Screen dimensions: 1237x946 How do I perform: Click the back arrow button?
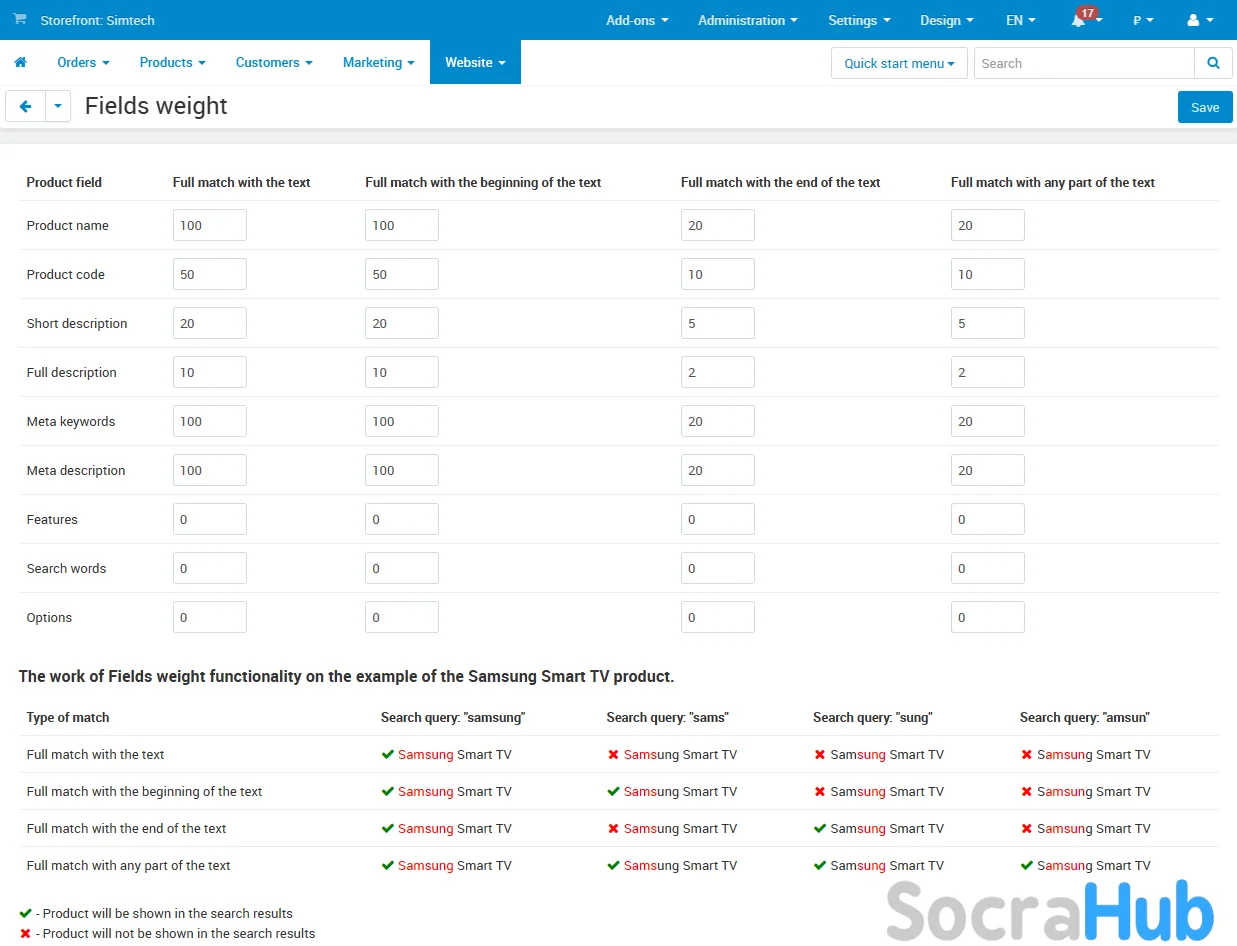pos(26,106)
